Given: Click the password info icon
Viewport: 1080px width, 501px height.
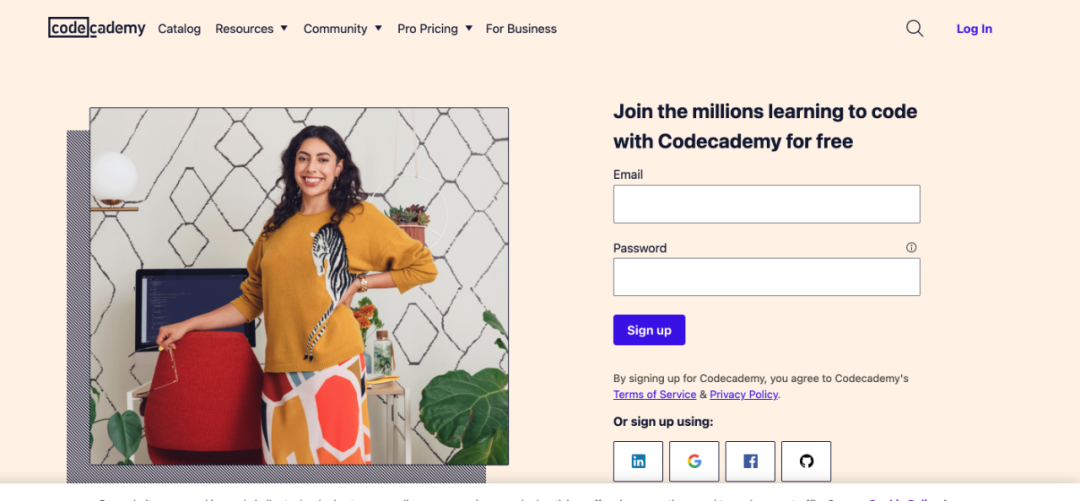Looking at the screenshot, I should click(911, 248).
